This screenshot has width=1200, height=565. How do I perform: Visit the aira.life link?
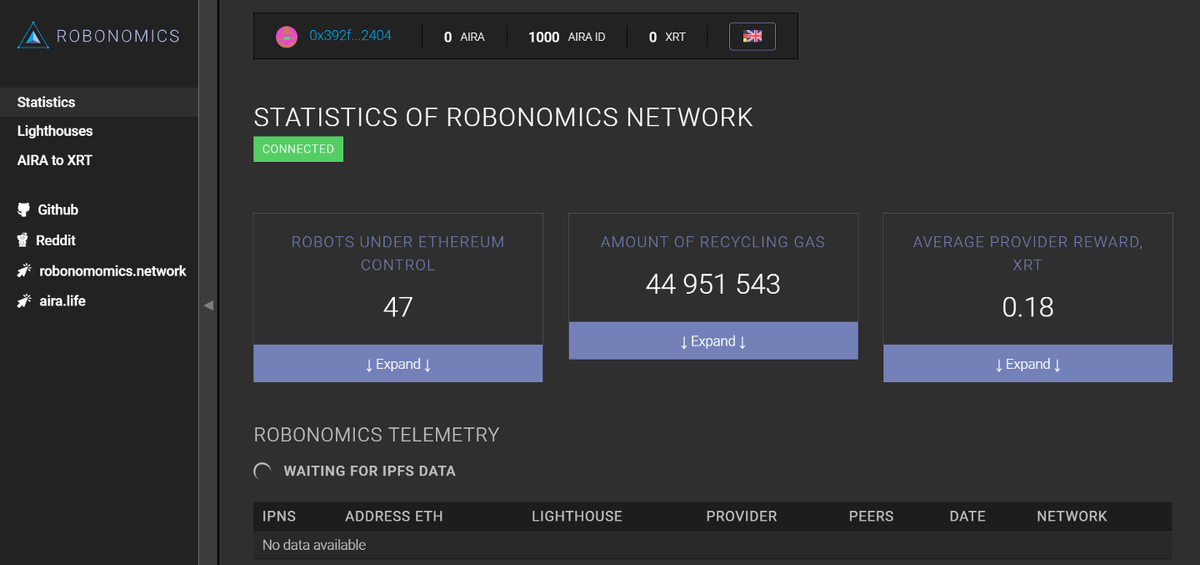pyautogui.click(x=63, y=301)
